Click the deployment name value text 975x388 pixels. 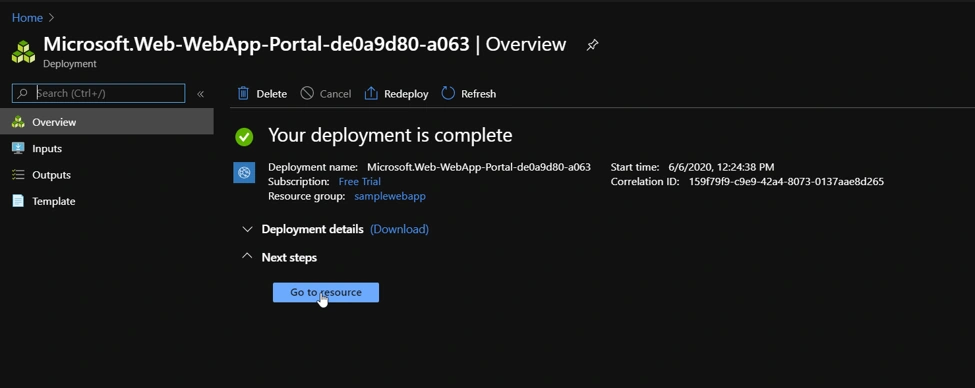point(479,167)
